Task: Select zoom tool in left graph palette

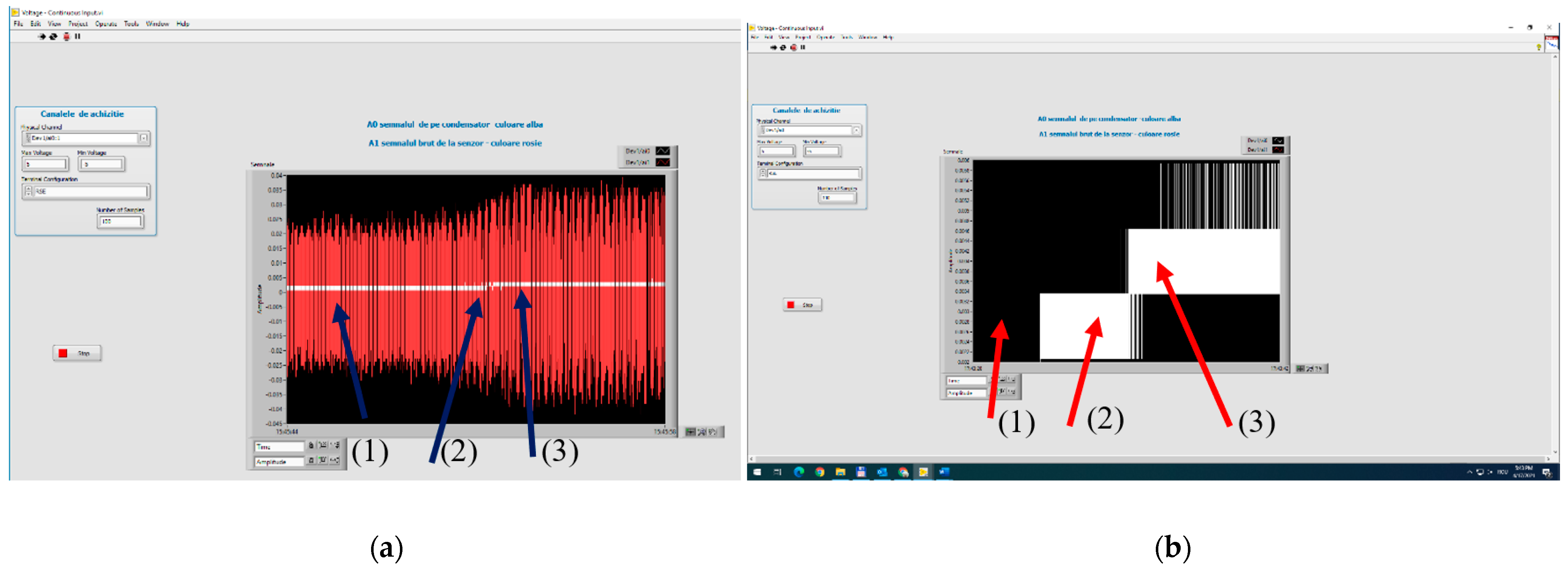Action: click(x=701, y=432)
